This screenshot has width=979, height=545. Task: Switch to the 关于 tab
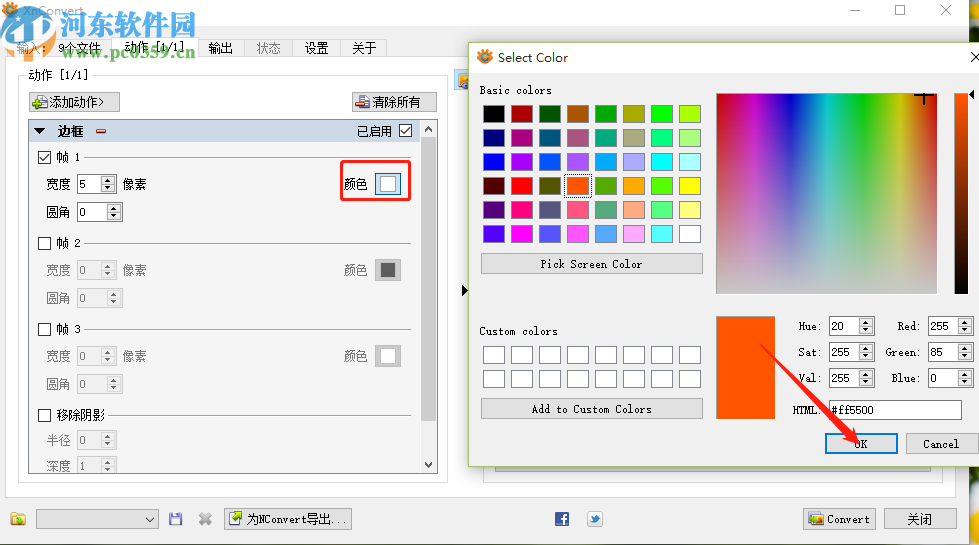364,48
